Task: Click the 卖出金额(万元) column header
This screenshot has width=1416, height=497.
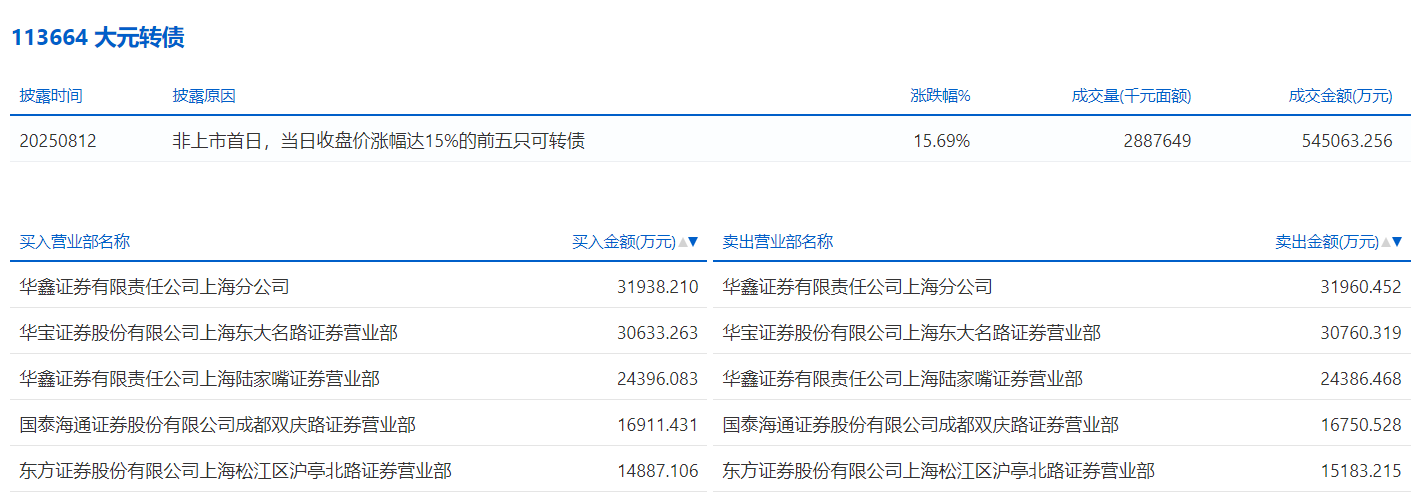Action: (1326, 242)
